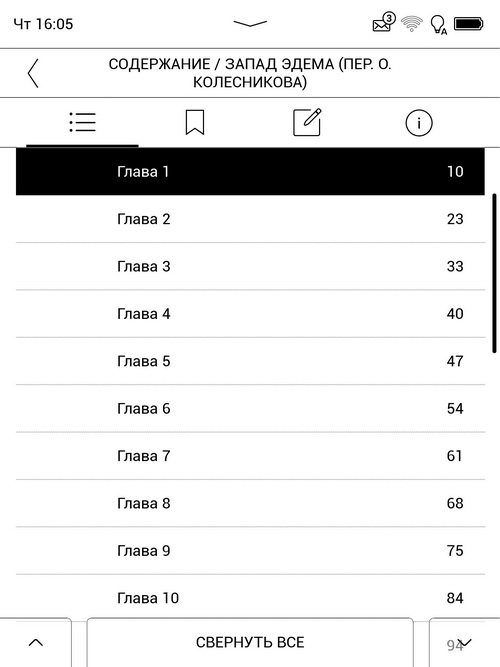Tap the time display Чт 16:05
Screen dimensions: 500x667
click(43, 24)
